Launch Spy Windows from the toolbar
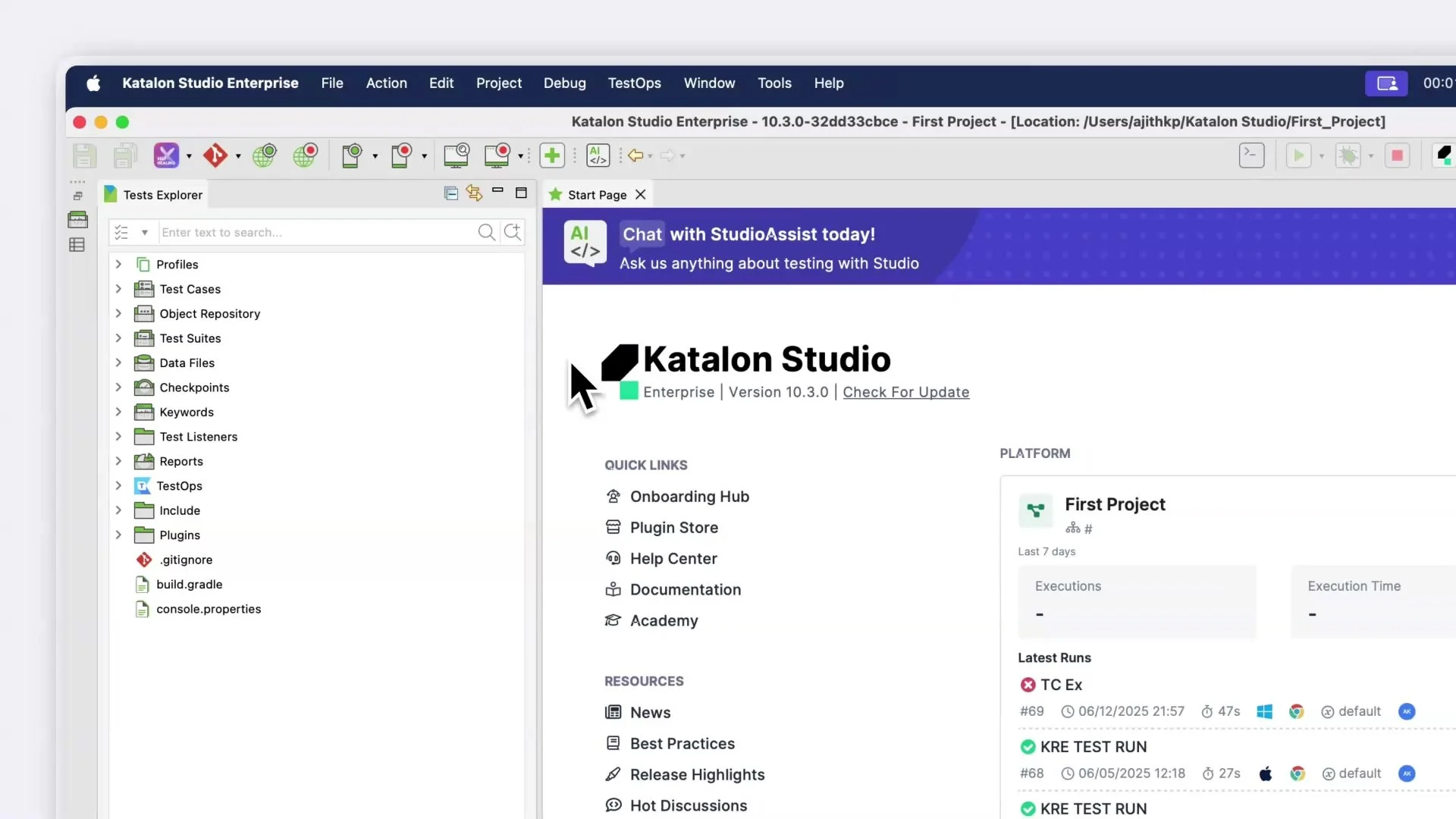 pyautogui.click(x=456, y=155)
